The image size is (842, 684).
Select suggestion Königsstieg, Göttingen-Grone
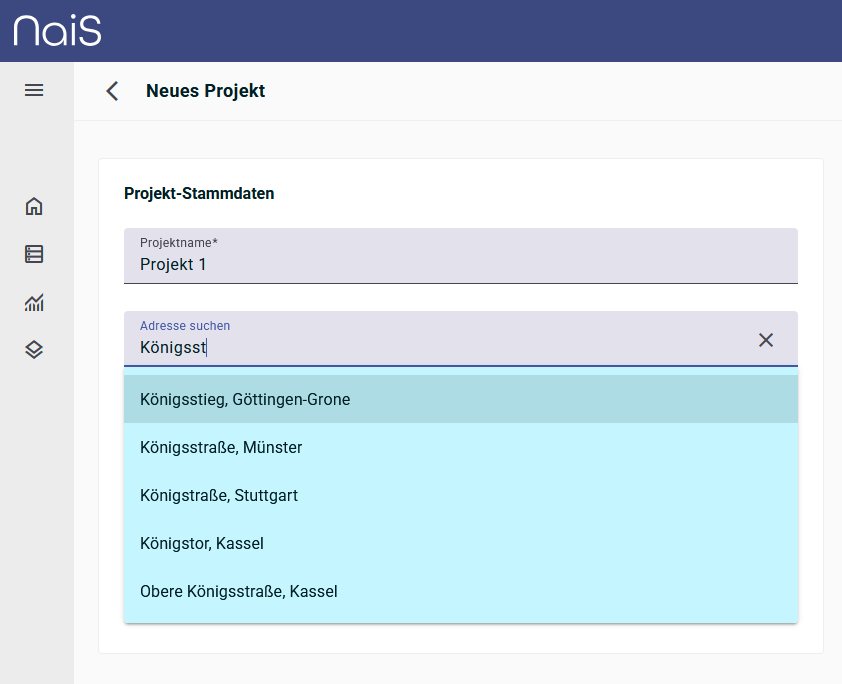(x=461, y=399)
